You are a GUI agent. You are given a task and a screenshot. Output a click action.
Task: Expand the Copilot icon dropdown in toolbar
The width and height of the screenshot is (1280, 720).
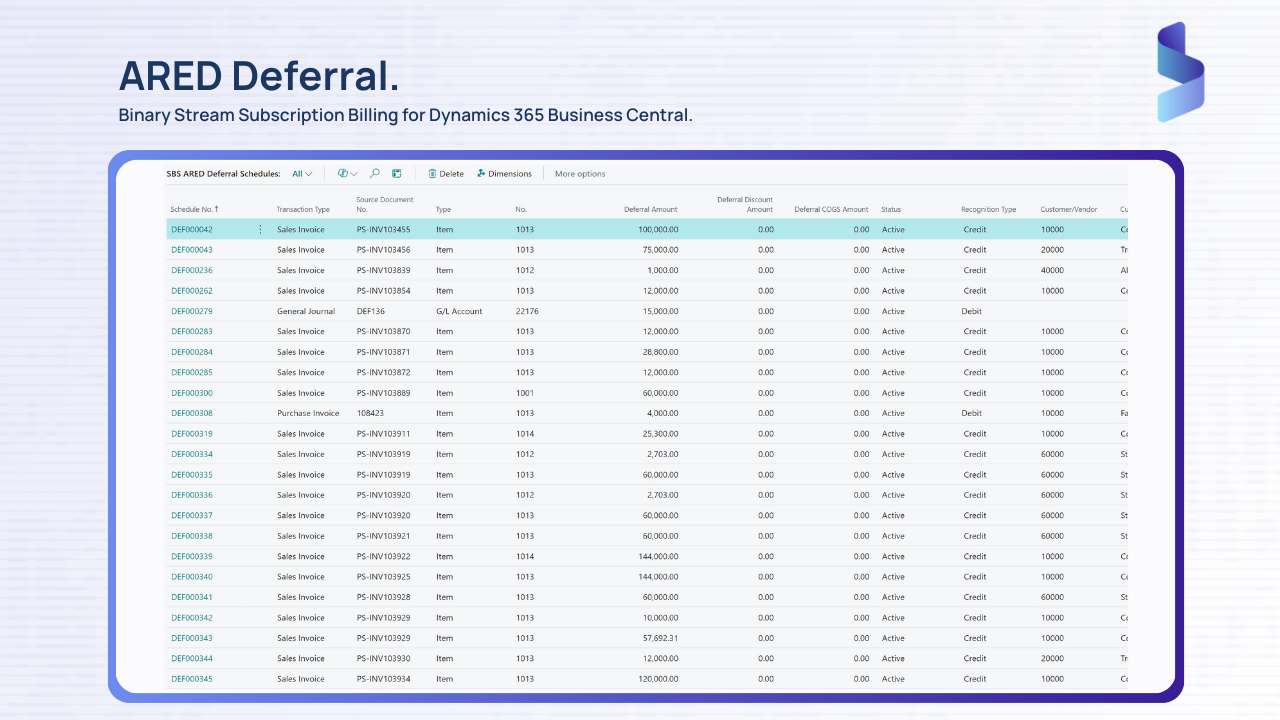(x=347, y=174)
